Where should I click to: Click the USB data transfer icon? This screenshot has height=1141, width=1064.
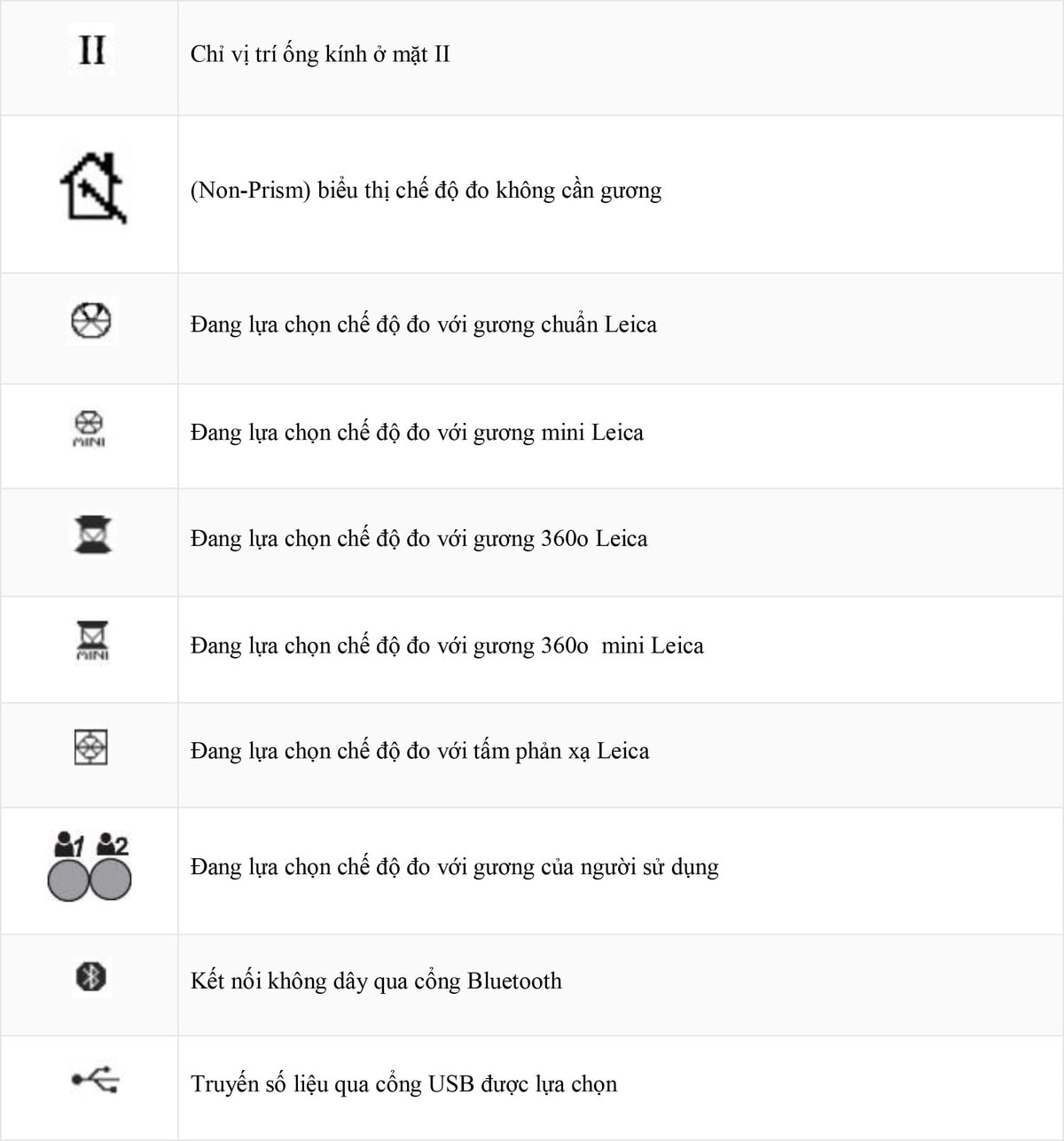95,1080
